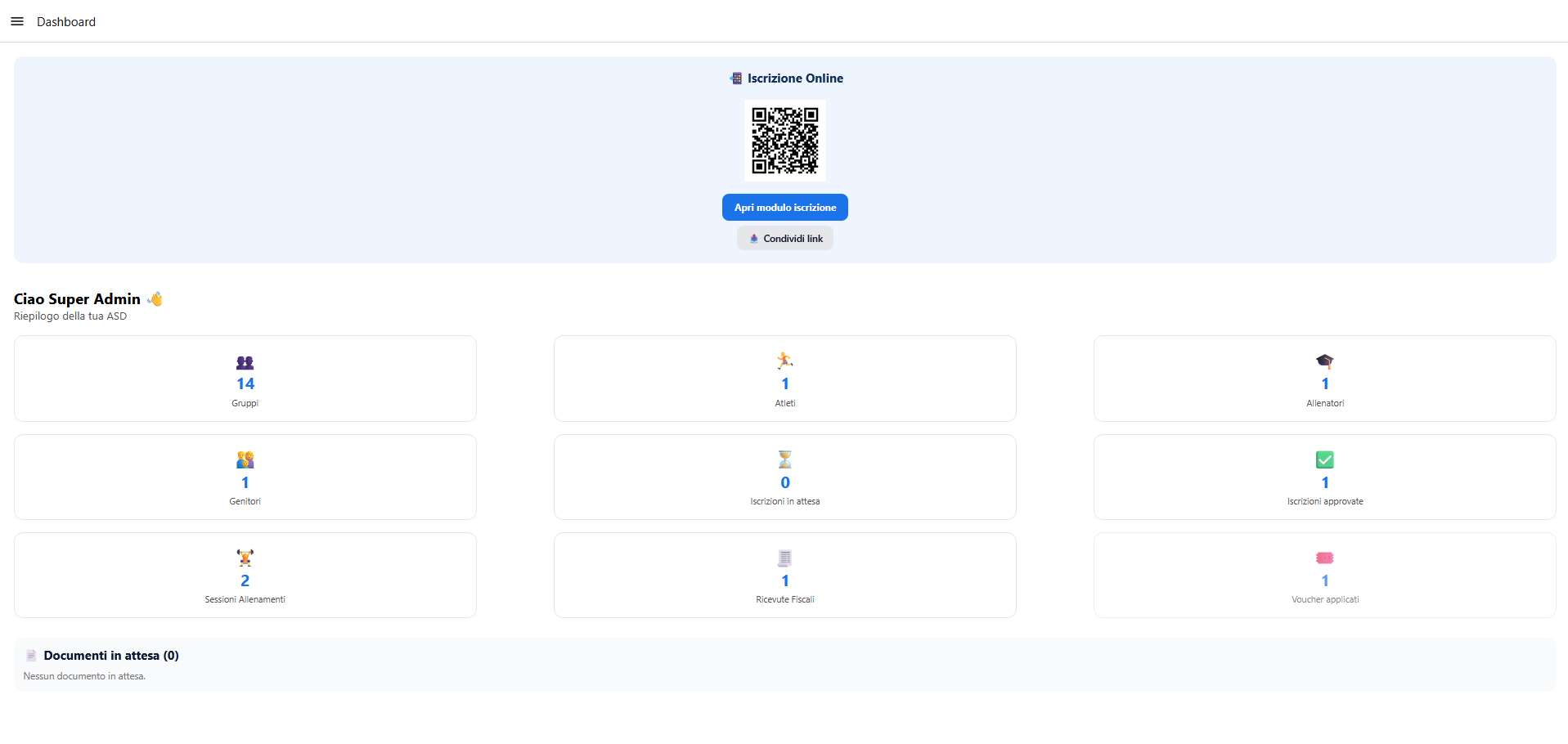
Task: Click the pink voucher ticket icon
Action: 1324,558
